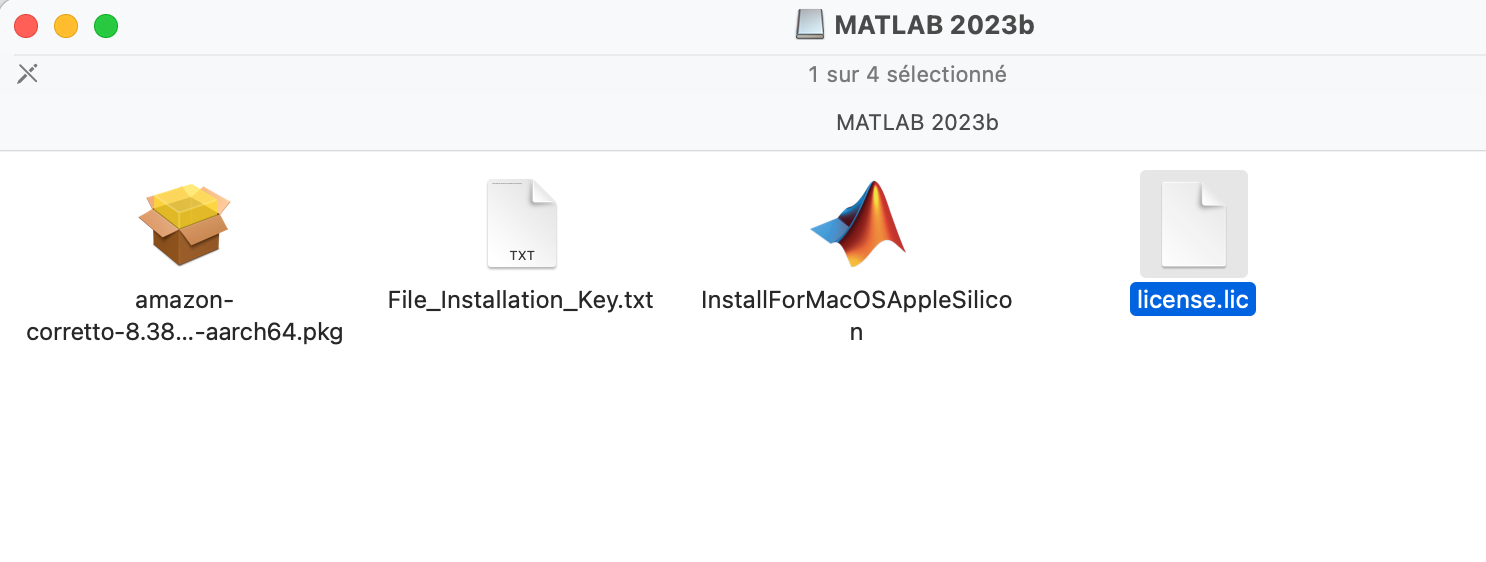Minimize the window with the yellow button
This screenshot has width=1486, height=562.
click(x=66, y=26)
